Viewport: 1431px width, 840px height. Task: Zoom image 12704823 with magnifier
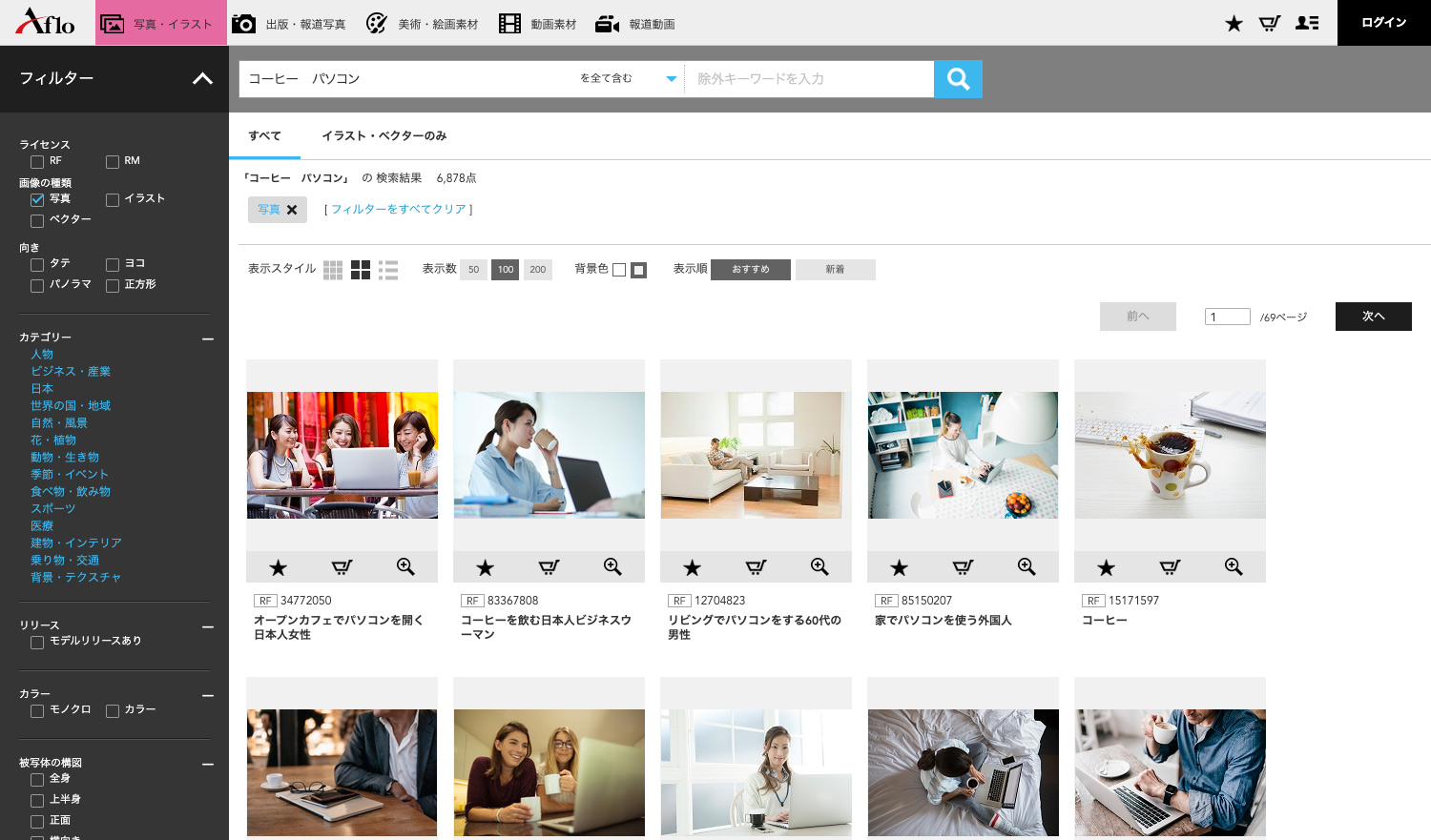pyautogui.click(x=819, y=567)
